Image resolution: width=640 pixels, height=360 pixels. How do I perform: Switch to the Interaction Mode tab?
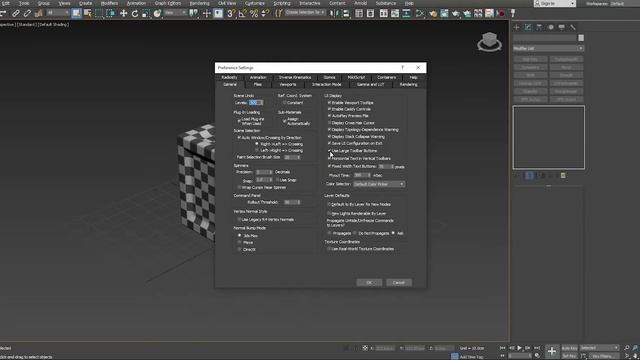point(327,84)
